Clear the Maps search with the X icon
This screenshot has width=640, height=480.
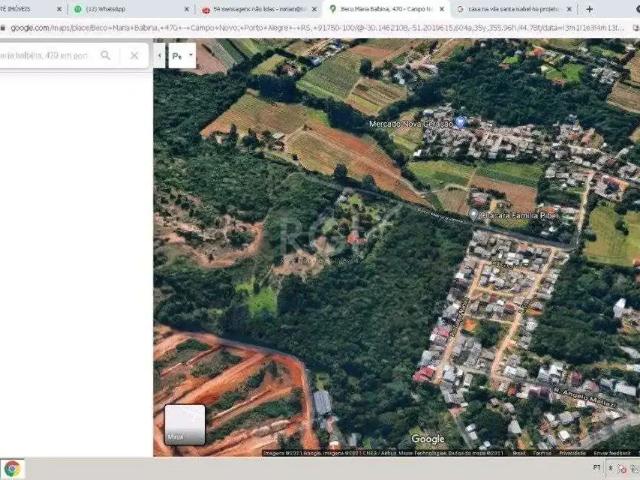[134, 55]
